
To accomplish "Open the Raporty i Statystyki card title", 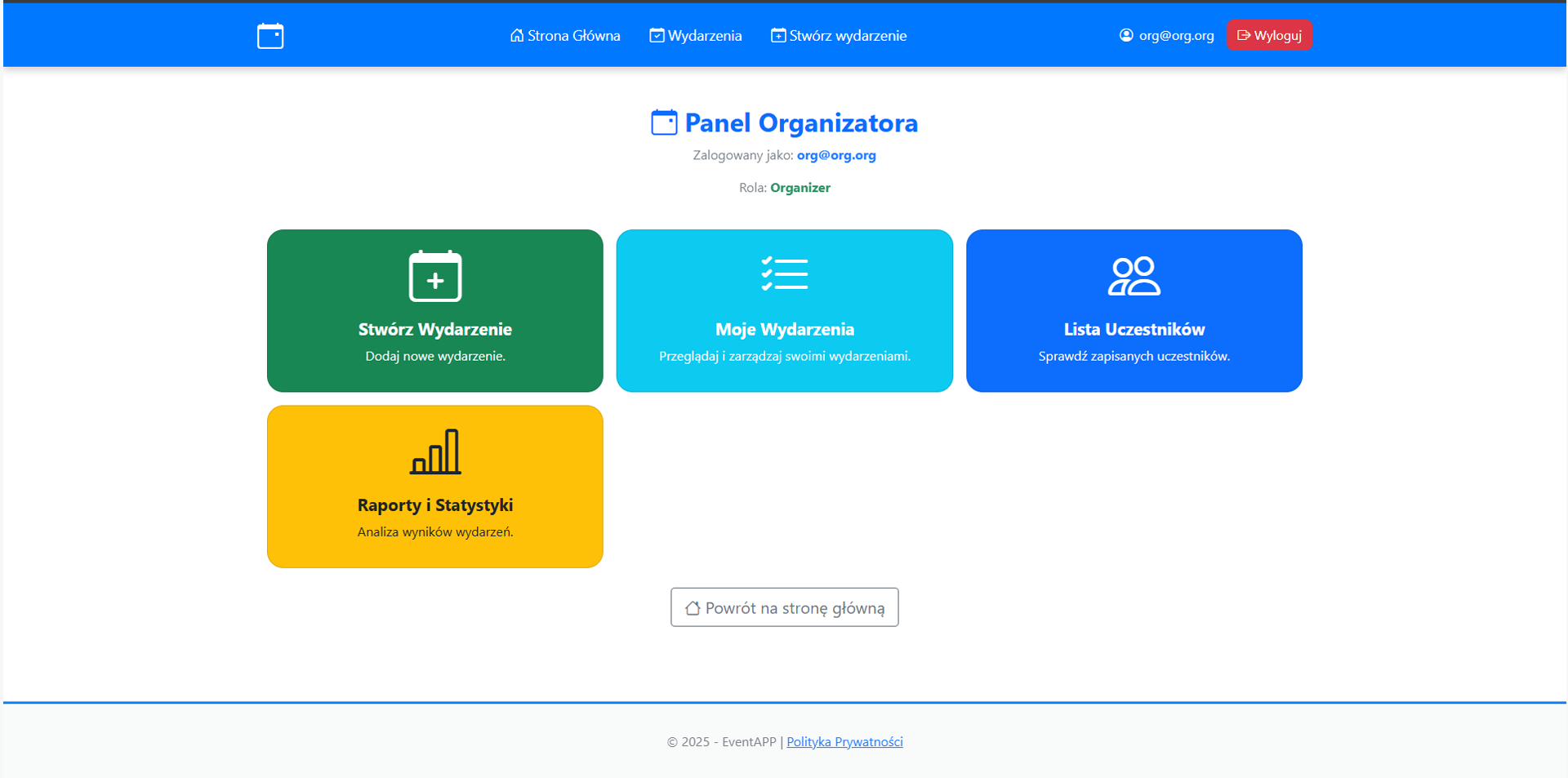I will tap(435, 505).
